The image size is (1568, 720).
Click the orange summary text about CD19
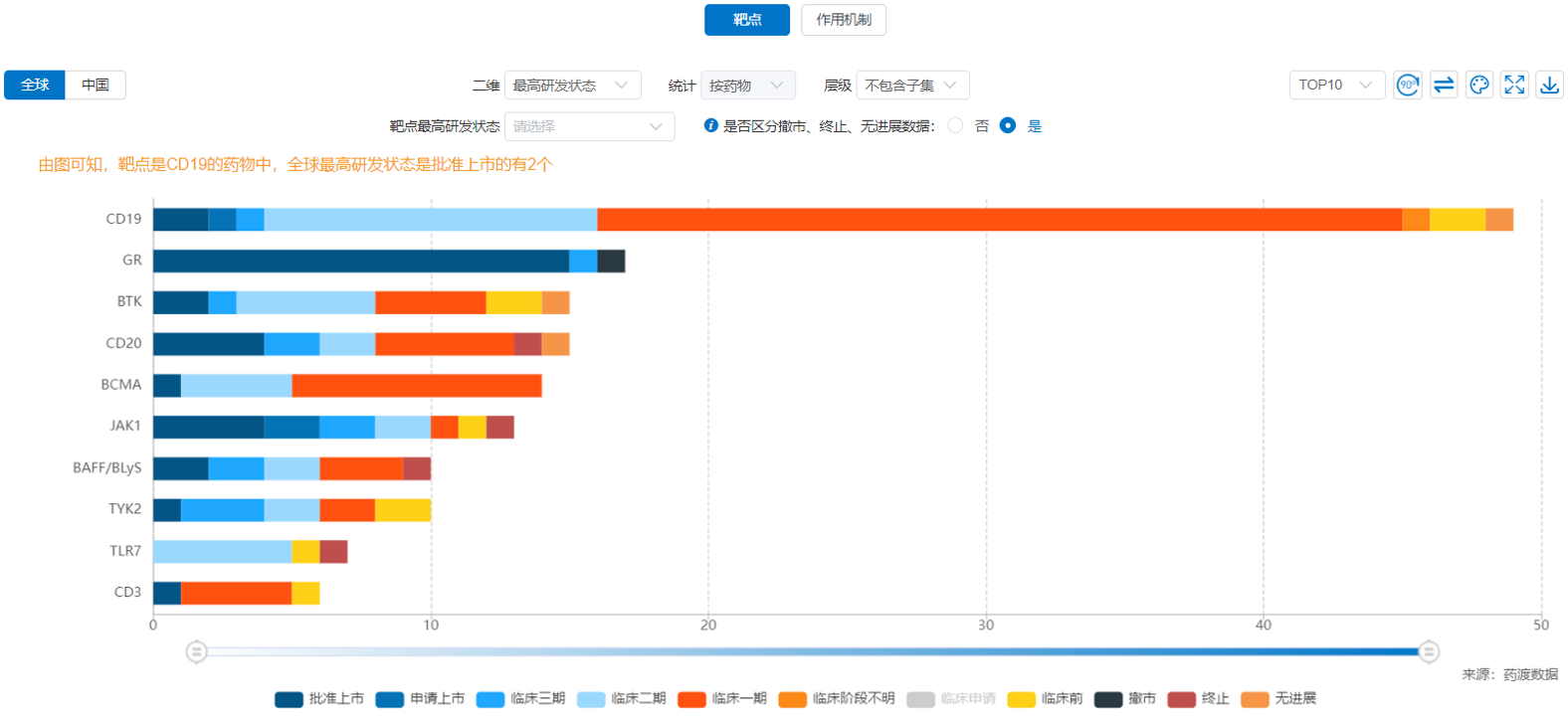(x=295, y=164)
